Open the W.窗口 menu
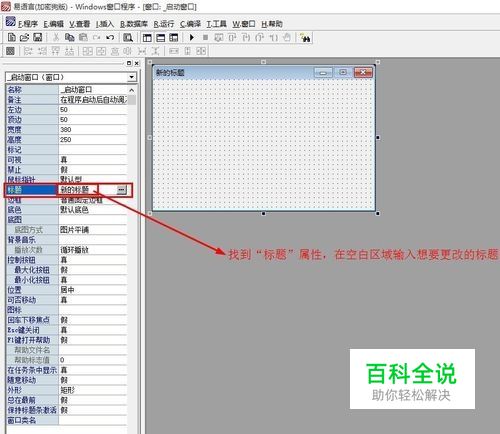 coord(244,24)
